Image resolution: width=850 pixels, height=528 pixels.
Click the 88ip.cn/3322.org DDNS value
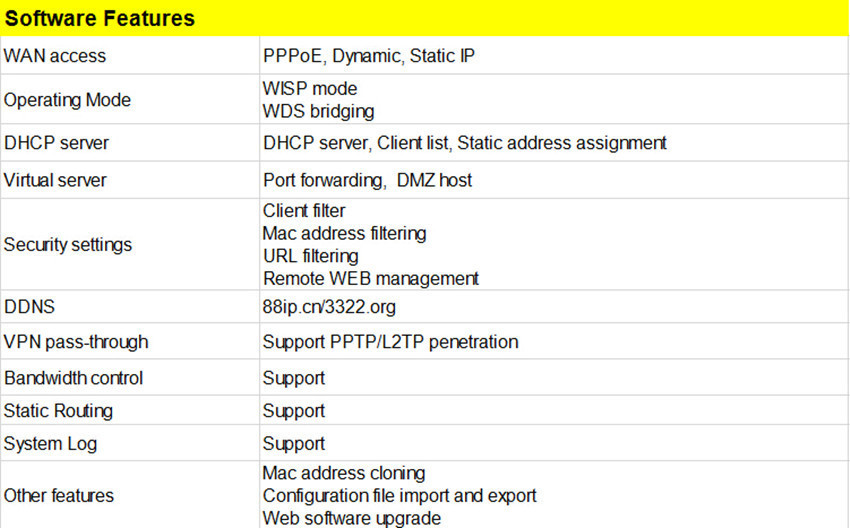point(331,307)
